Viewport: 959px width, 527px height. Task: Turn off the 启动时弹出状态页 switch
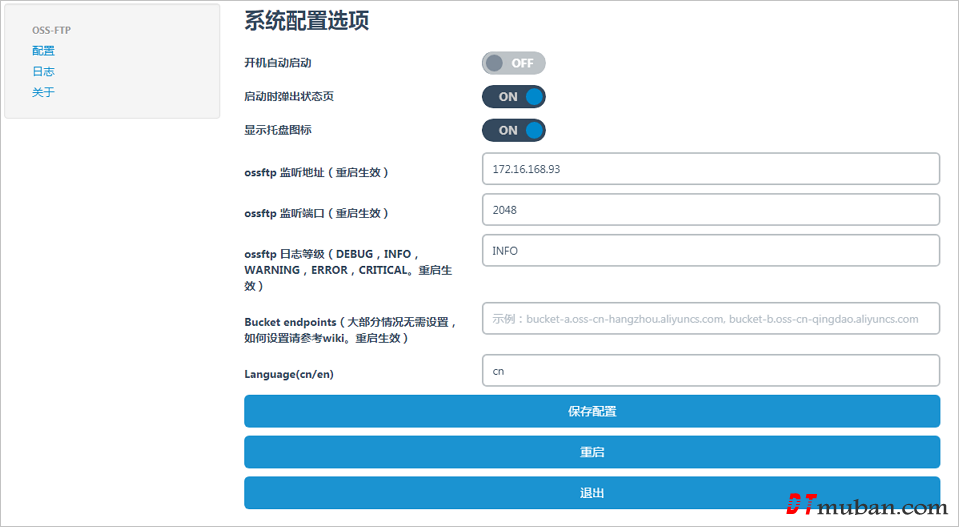514,97
